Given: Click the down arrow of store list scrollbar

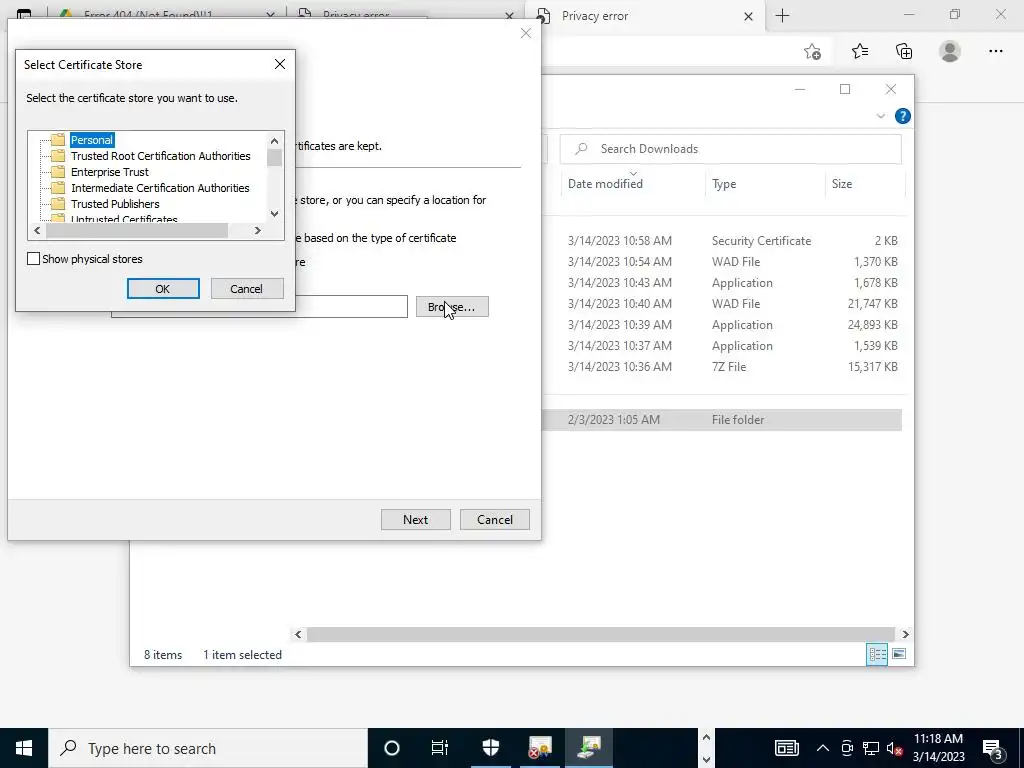Looking at the screenshot, I should click(x=274, y=214).
